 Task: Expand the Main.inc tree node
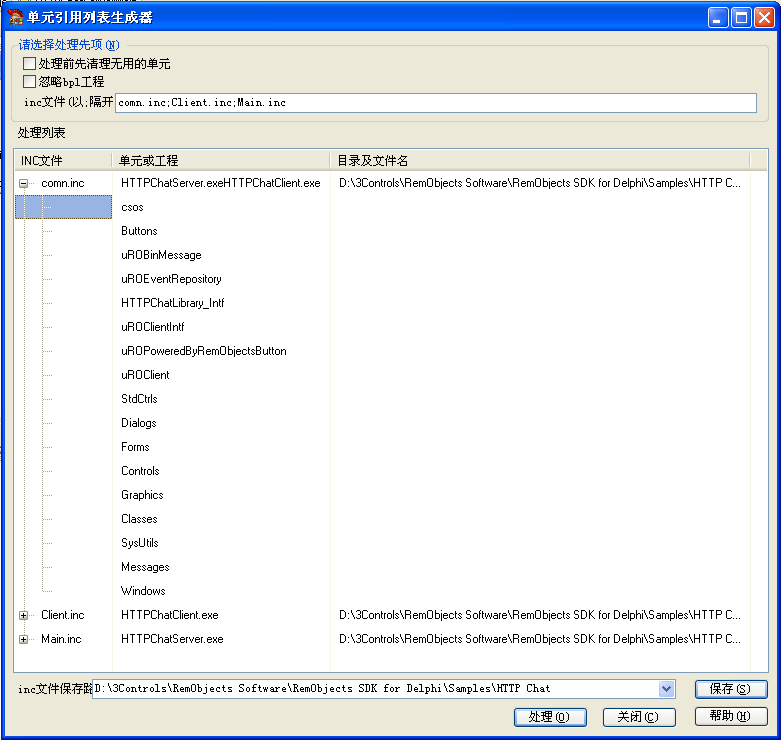point(24,639)
